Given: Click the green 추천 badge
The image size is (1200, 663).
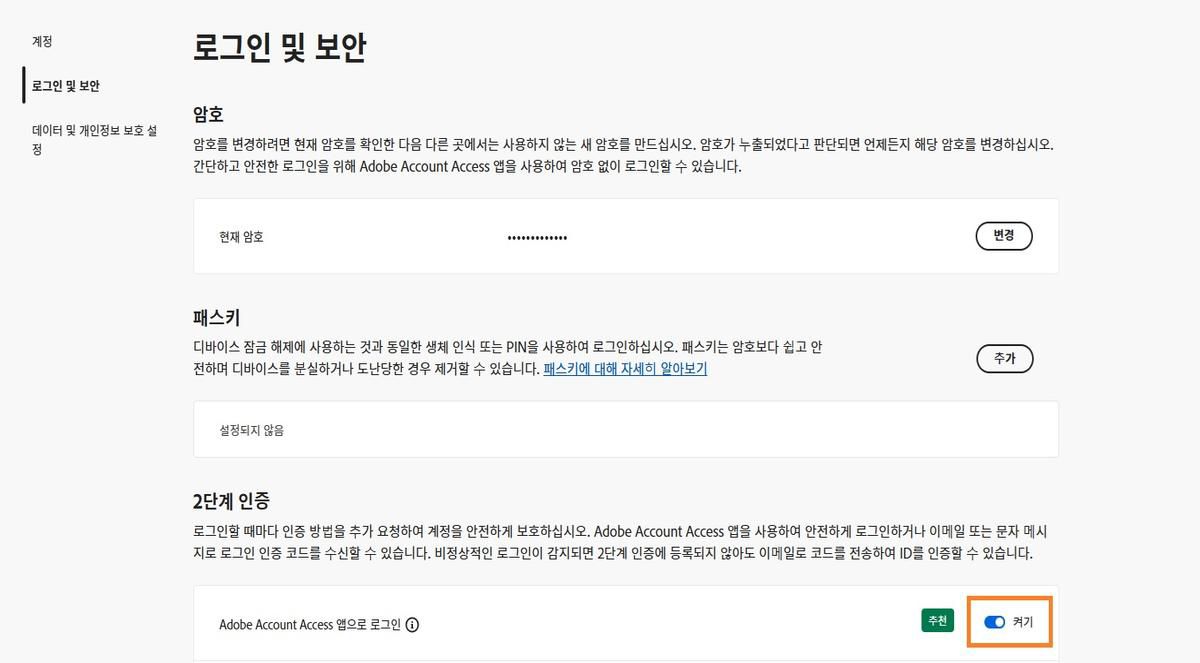Looking at the screenshot, I should coord(937,621).
